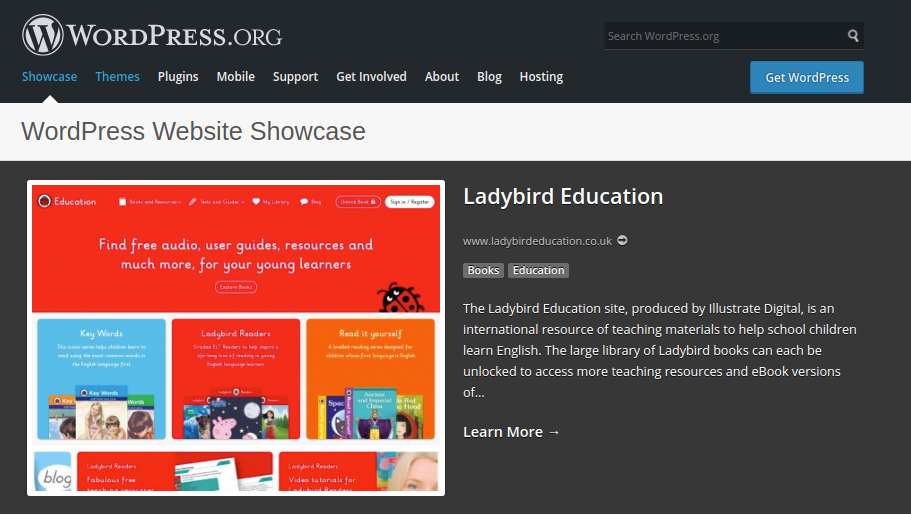The image size is (911, 515).
Task: Open the Support page
Action: [295, 77]
